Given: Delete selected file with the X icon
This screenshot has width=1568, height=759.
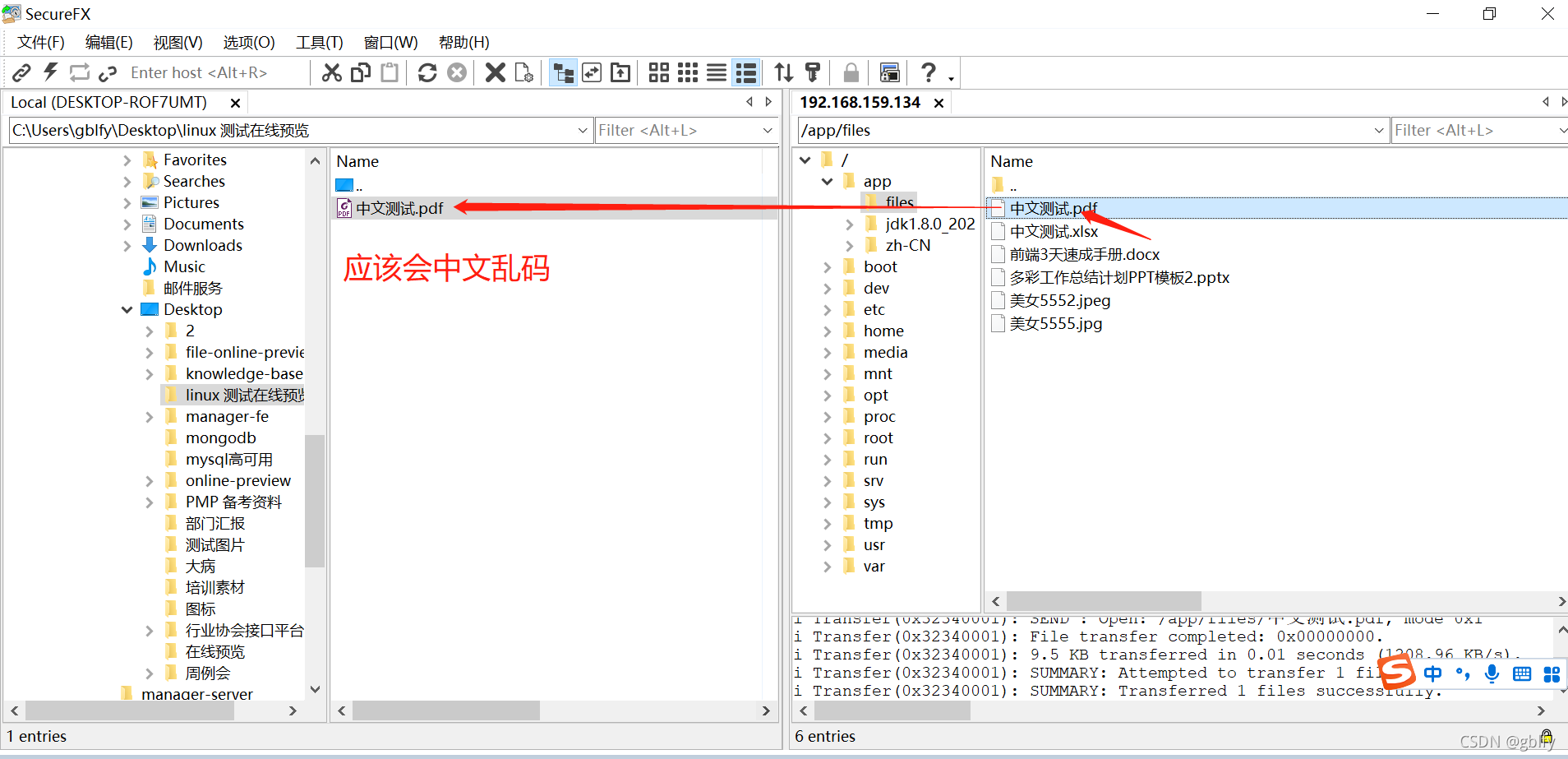Looking at the screenshot, I should point(495,72).
